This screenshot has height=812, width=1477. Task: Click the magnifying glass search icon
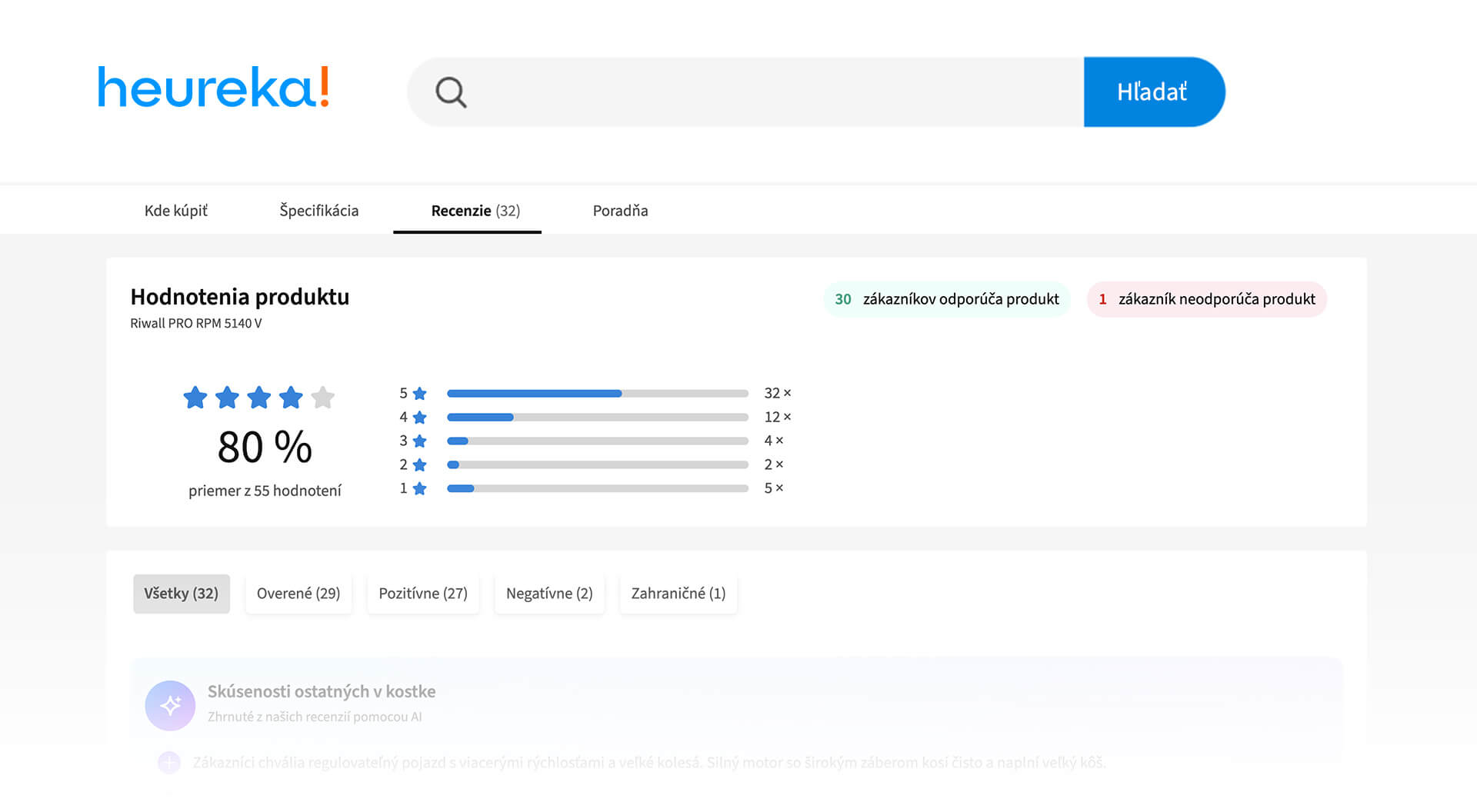click(x=451, y=92)
